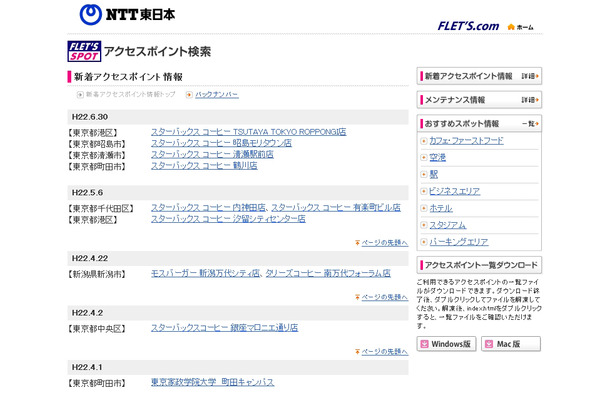
Task: Open スターバックス コーヒー 清瀬駅前店 link
Action: (212, 154)
